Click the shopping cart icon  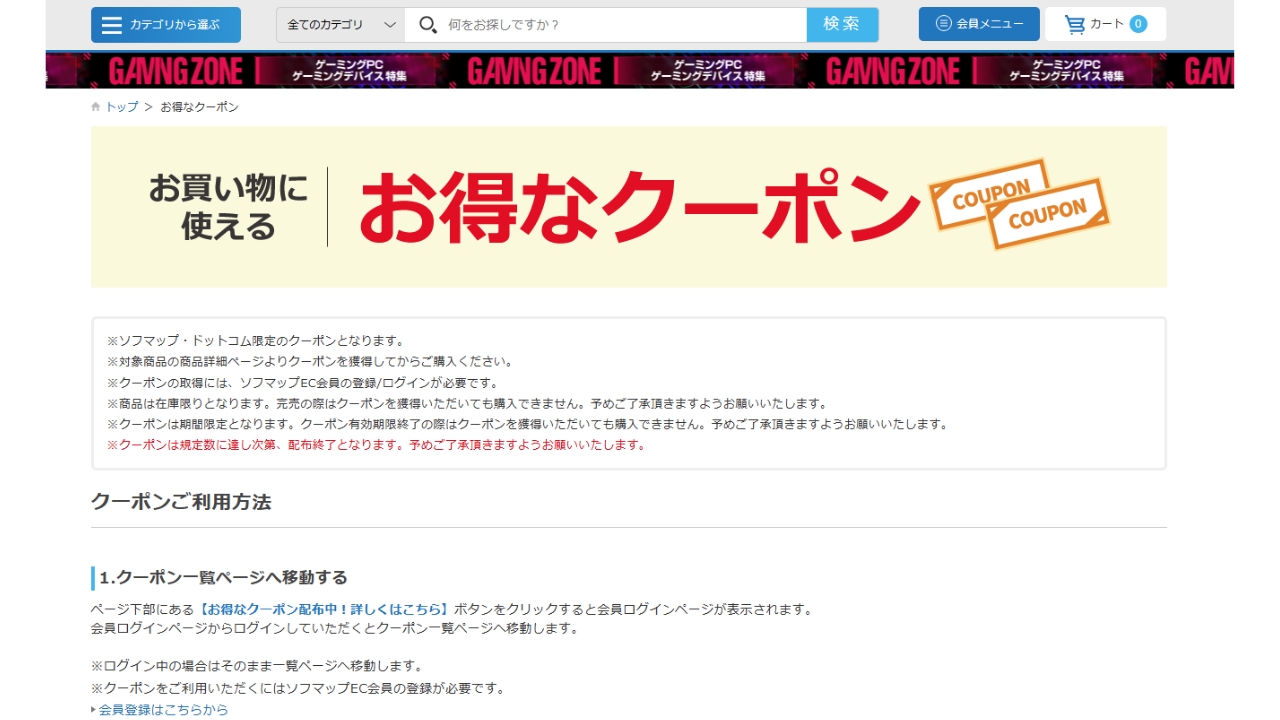[x=1074, y=24]
